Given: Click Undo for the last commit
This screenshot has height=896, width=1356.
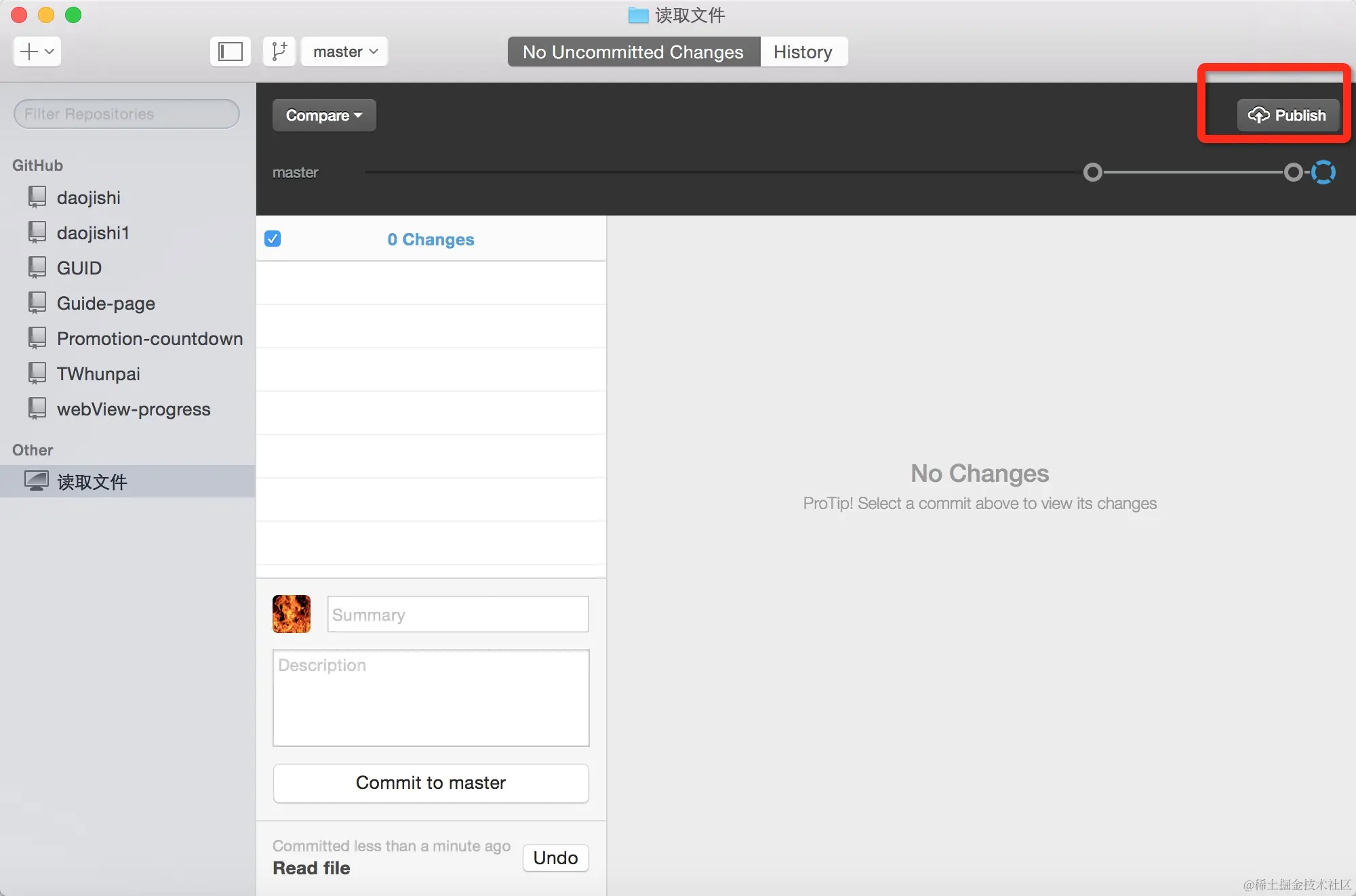Looking at the screenshot, I should (555, 857).
